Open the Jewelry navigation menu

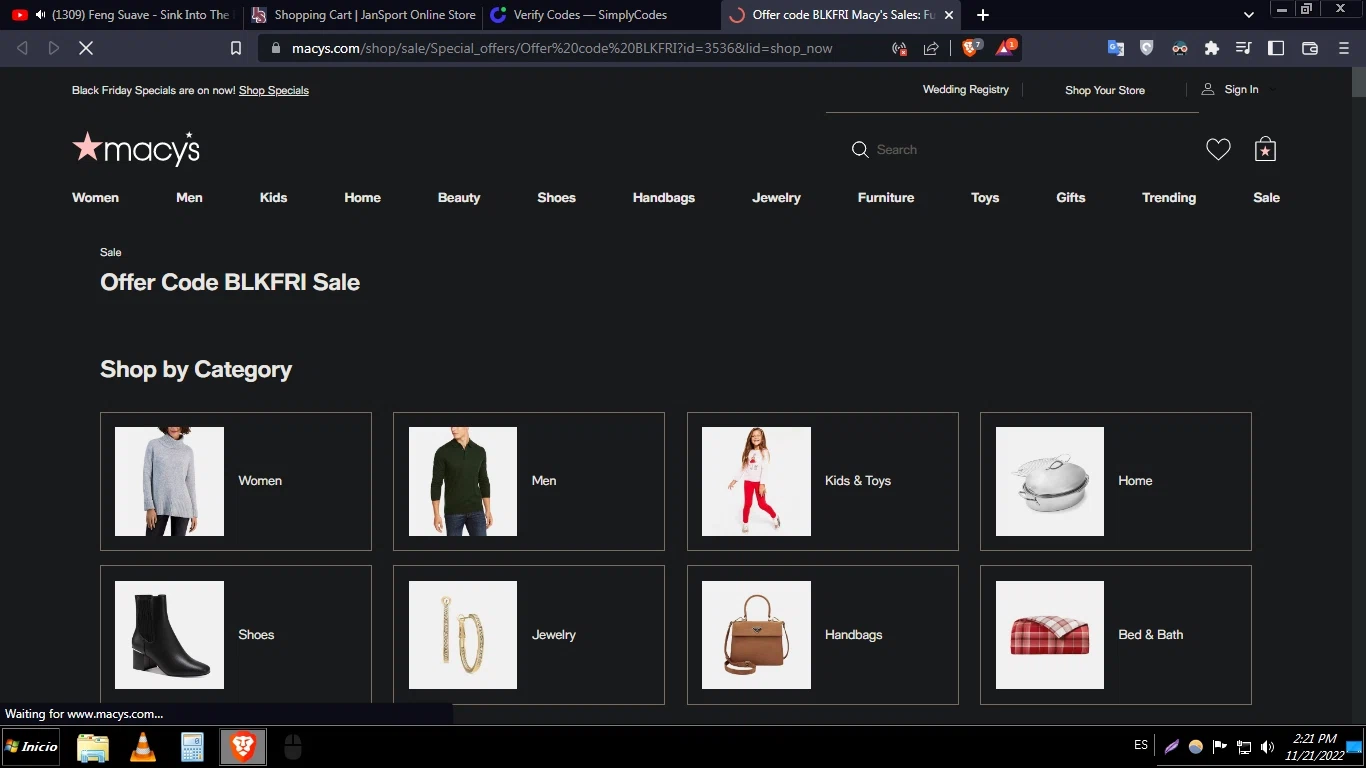776,198
